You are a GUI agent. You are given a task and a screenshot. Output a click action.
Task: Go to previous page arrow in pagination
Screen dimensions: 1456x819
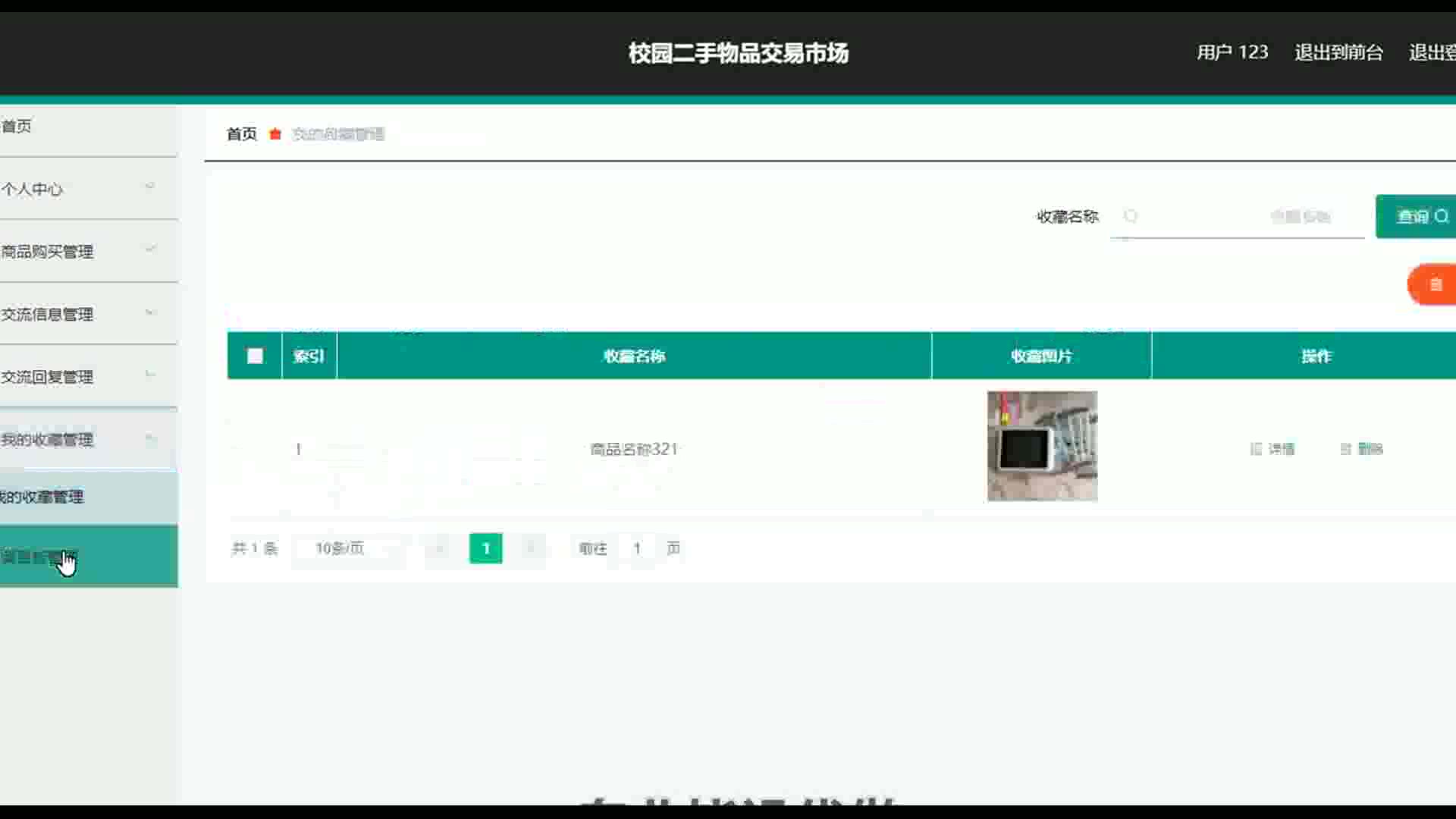point(439,548)
